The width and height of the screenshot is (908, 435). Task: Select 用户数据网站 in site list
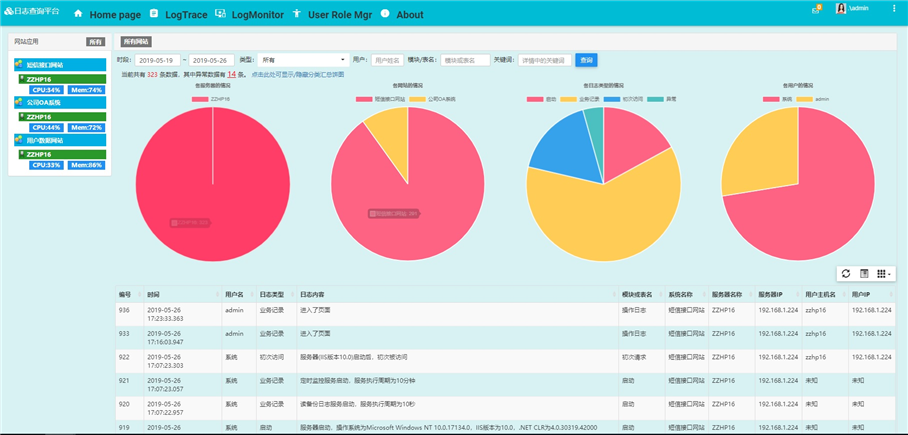tap(60, 140)
